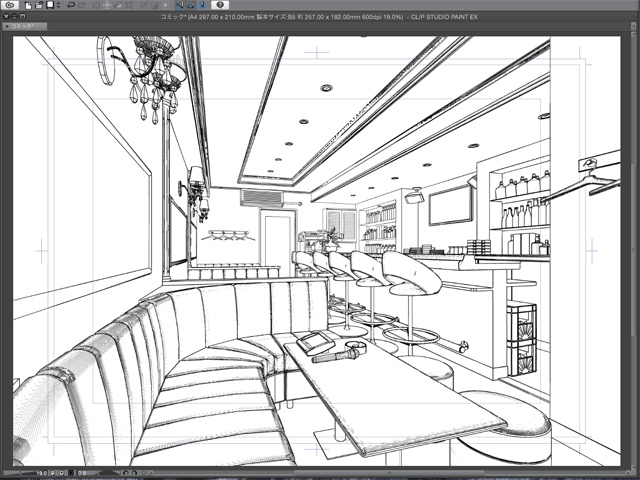Screen dimensions: 640x480
Task: Toggle Snap to Grid
Action: tap(202, 5)
